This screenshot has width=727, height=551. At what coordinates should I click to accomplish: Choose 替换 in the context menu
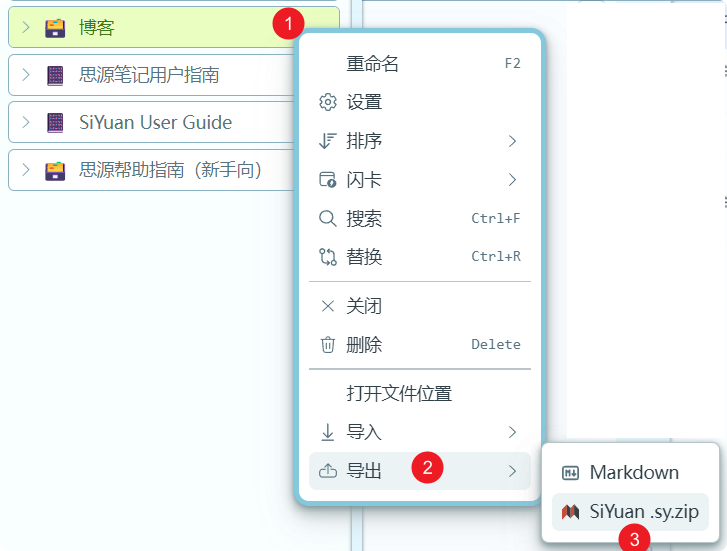pyautogui.click(x=420, y=256)
